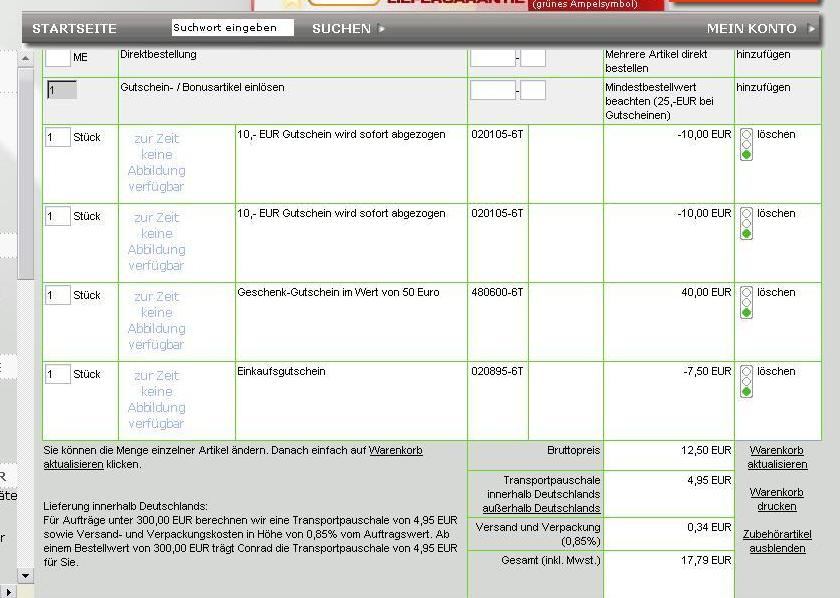This screenshot has height=598, width=840.
Task: Click the Bruttopreis value 12,50 EUR
Action: pyautogui.click(x=706, y=451)
